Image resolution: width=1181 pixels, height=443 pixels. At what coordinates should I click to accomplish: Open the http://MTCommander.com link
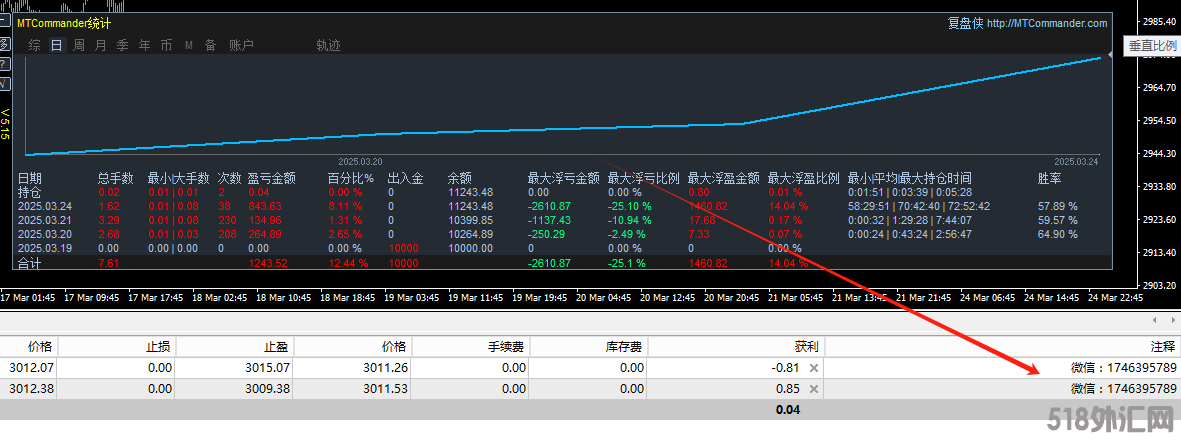click(x=1047, y=23)
